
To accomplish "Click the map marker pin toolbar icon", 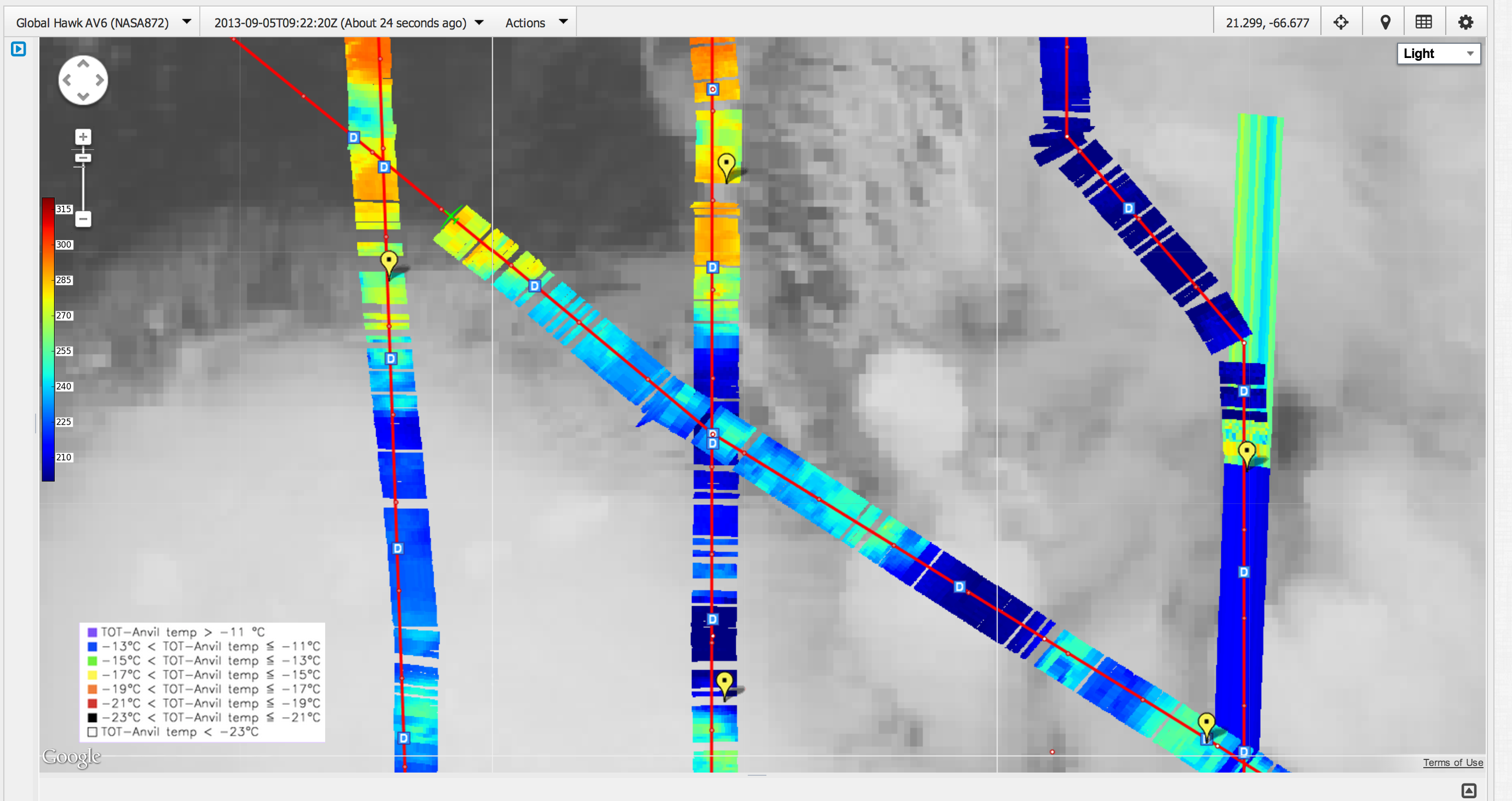I will 1385,22.
